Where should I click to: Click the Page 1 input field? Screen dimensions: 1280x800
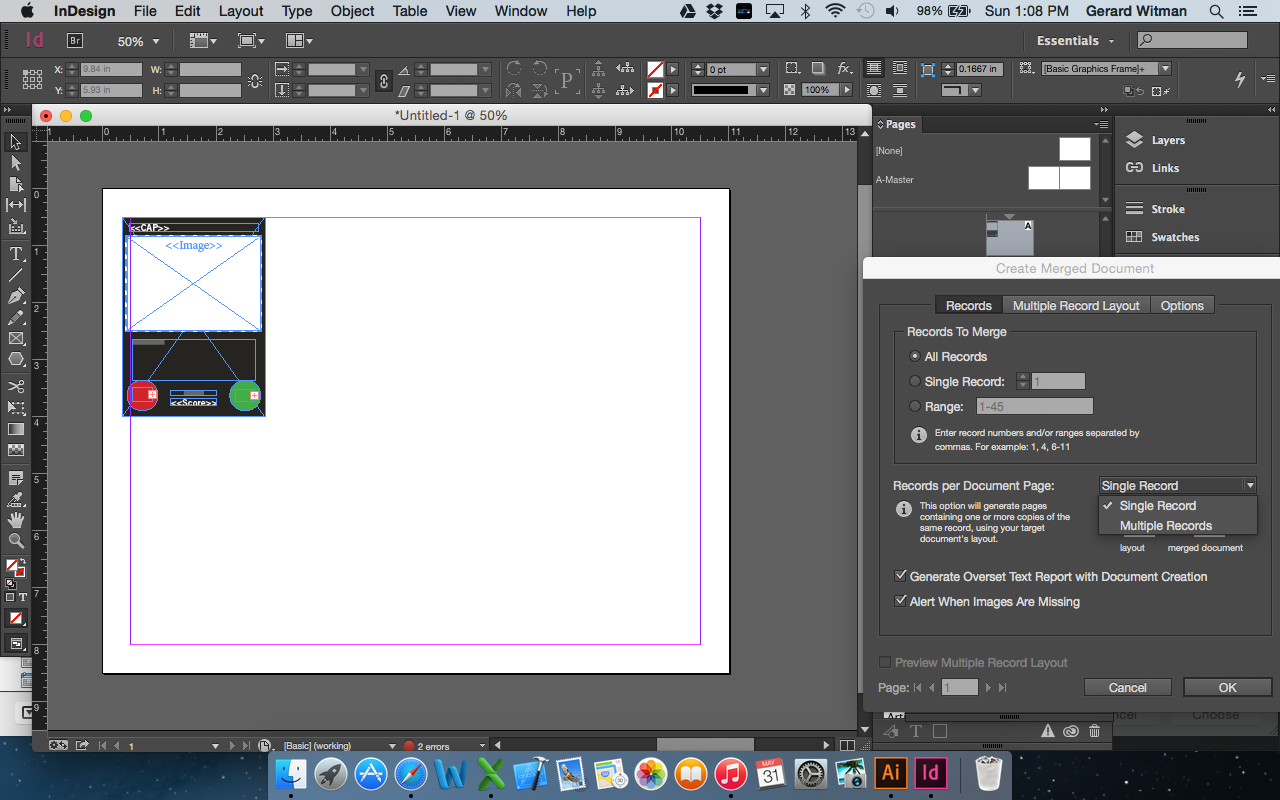tap(959, 687)
